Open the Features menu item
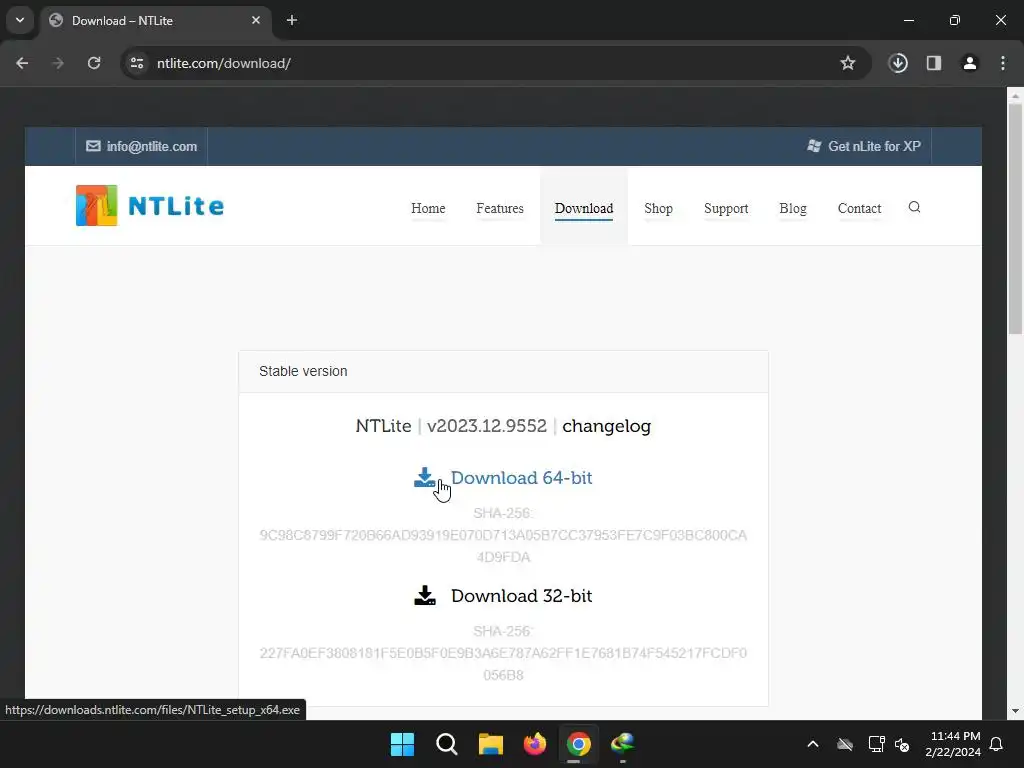 [x=500, y=208]
